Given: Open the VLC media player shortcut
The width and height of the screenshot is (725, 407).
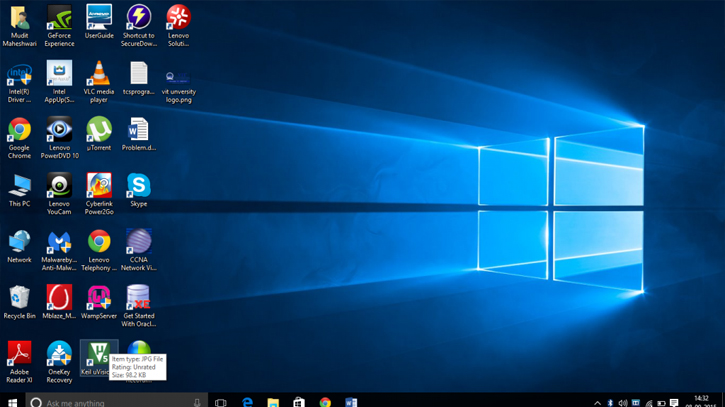Looking at the screenshot, I should click(x=98, y=74).
